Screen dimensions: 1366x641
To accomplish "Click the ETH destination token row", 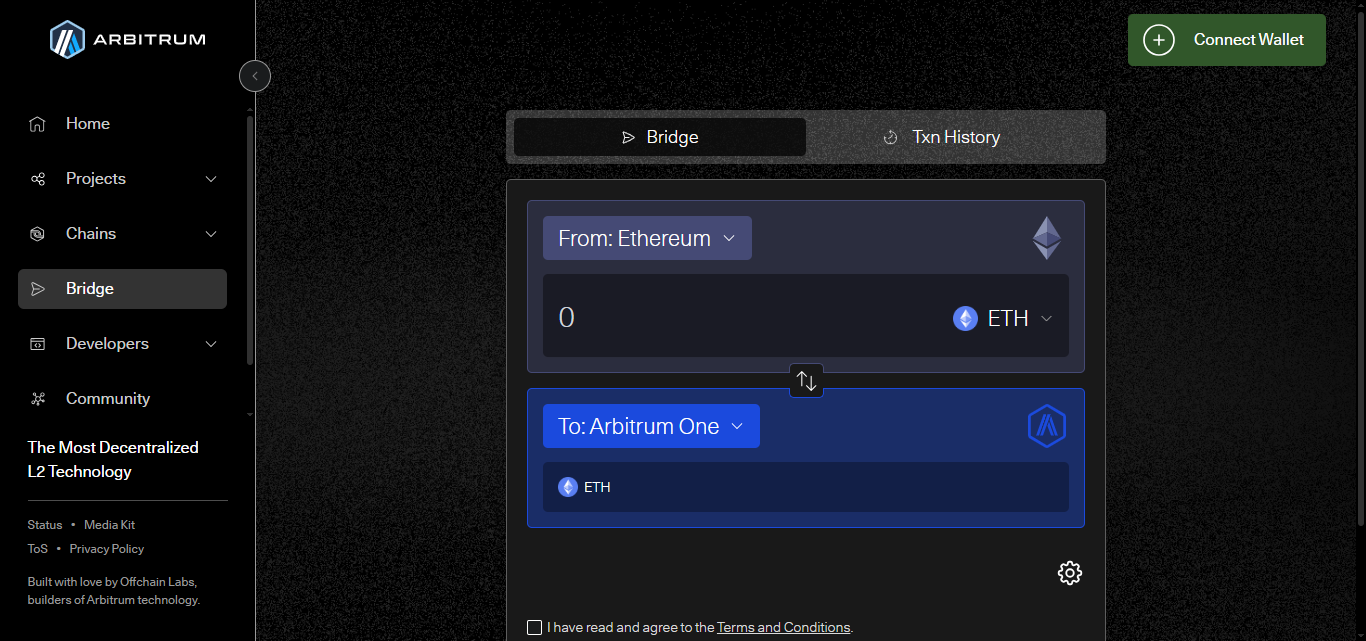I will tap(806, 487).
